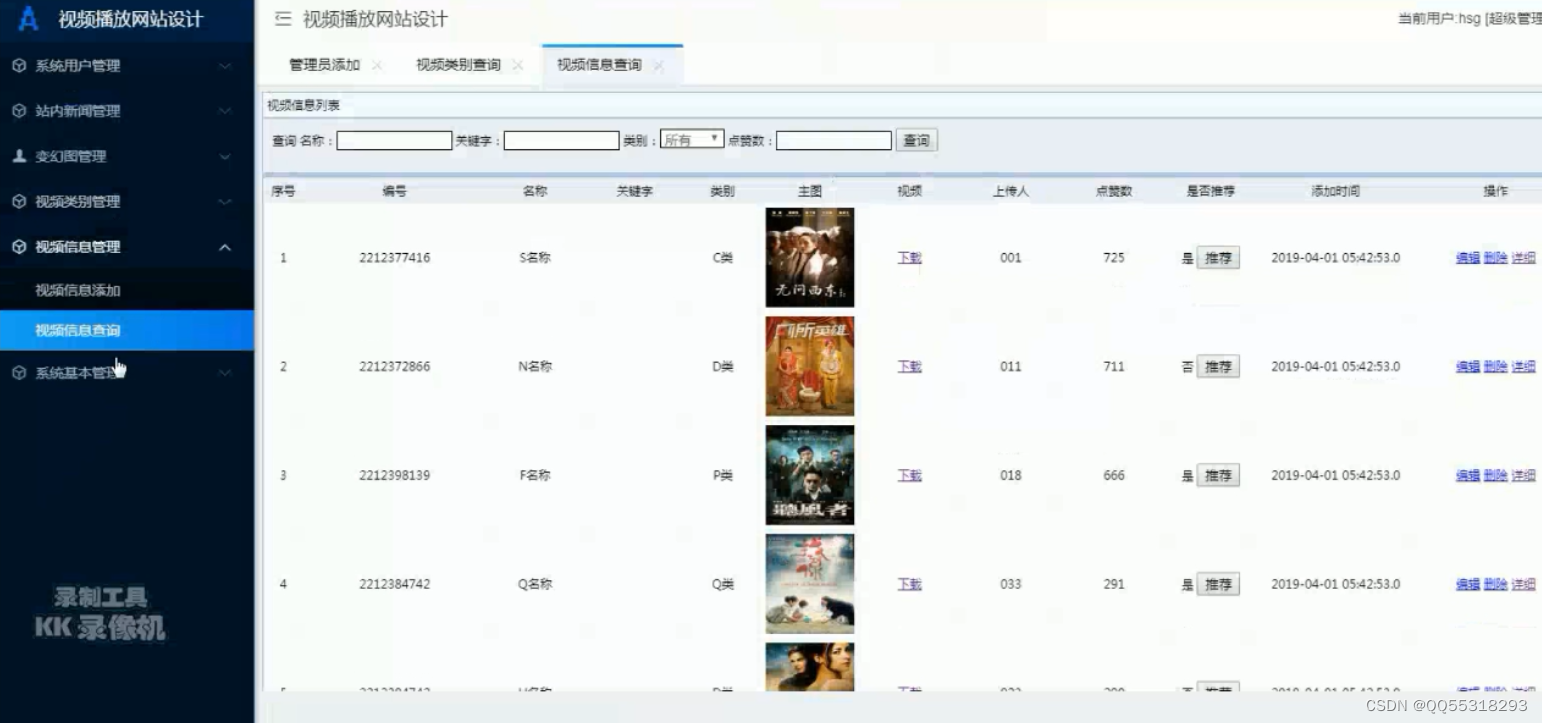View details of S名称 video entry
Viewport: 1542px width, 723px height.
[1523, 258]
